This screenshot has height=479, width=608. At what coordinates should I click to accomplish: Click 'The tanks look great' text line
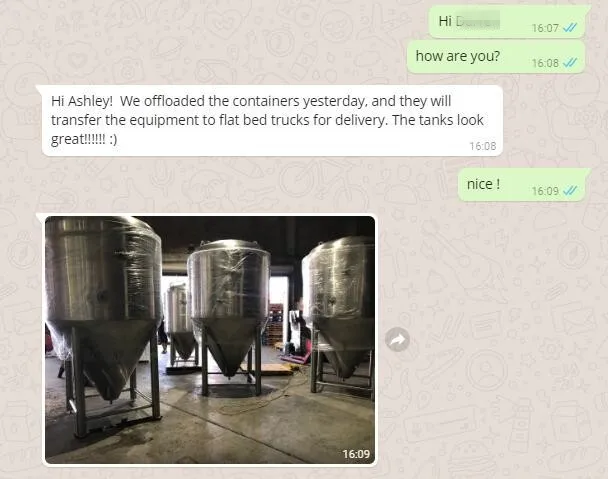(x=267, y=130)
